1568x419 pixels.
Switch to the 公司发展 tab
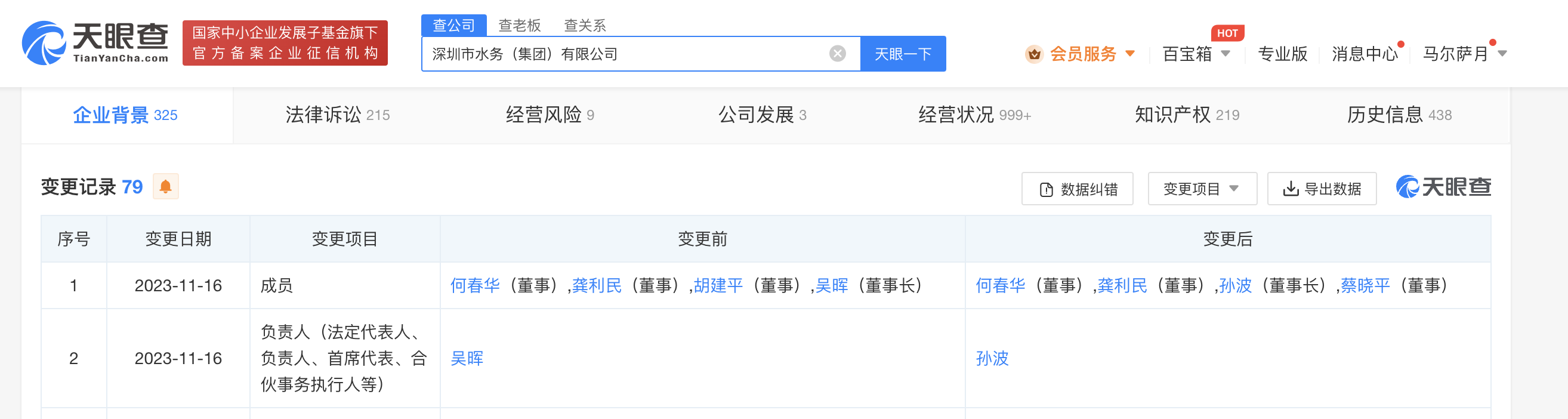coord(762,115)
